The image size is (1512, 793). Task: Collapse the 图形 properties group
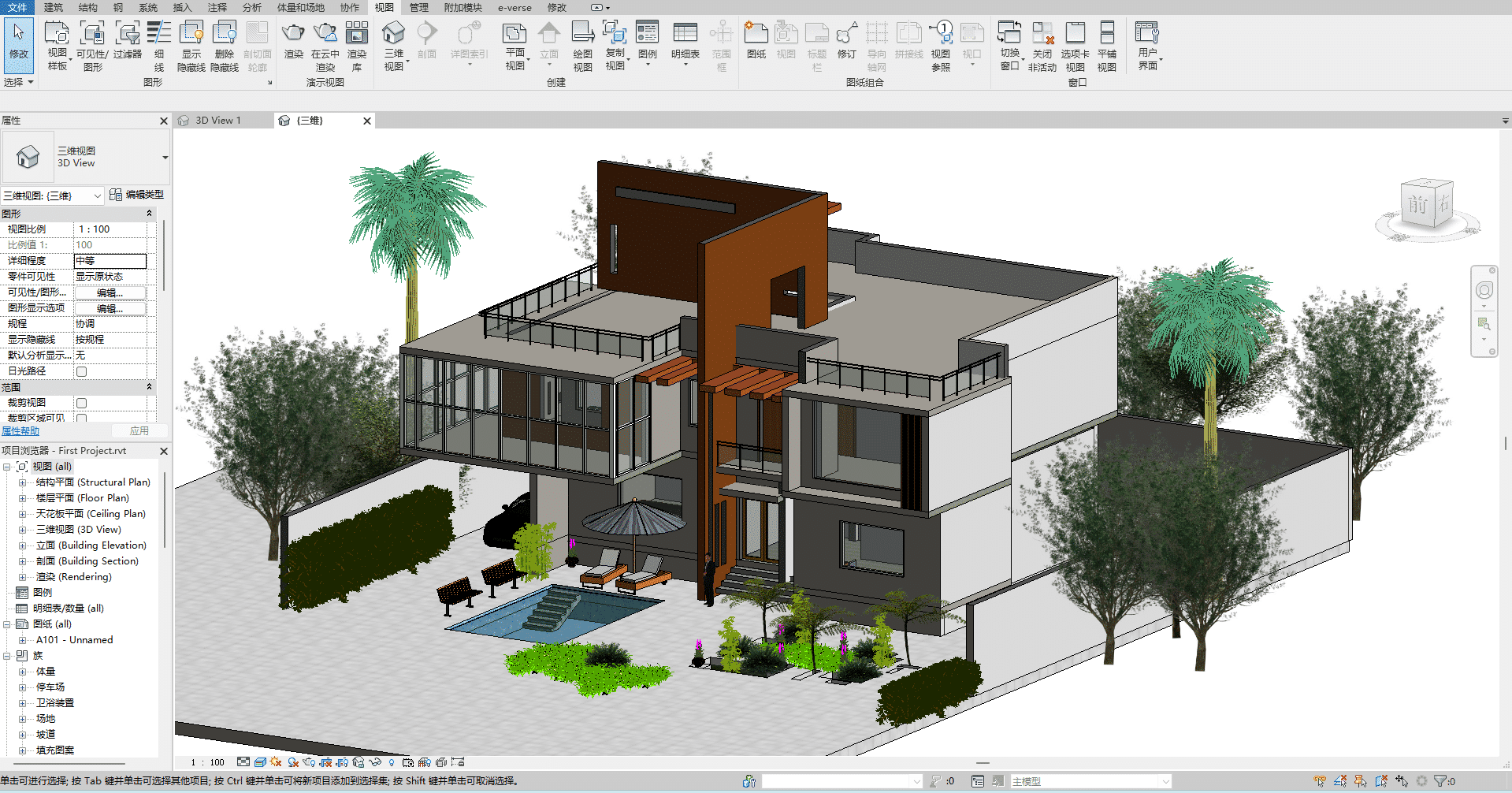pos(149,214)
